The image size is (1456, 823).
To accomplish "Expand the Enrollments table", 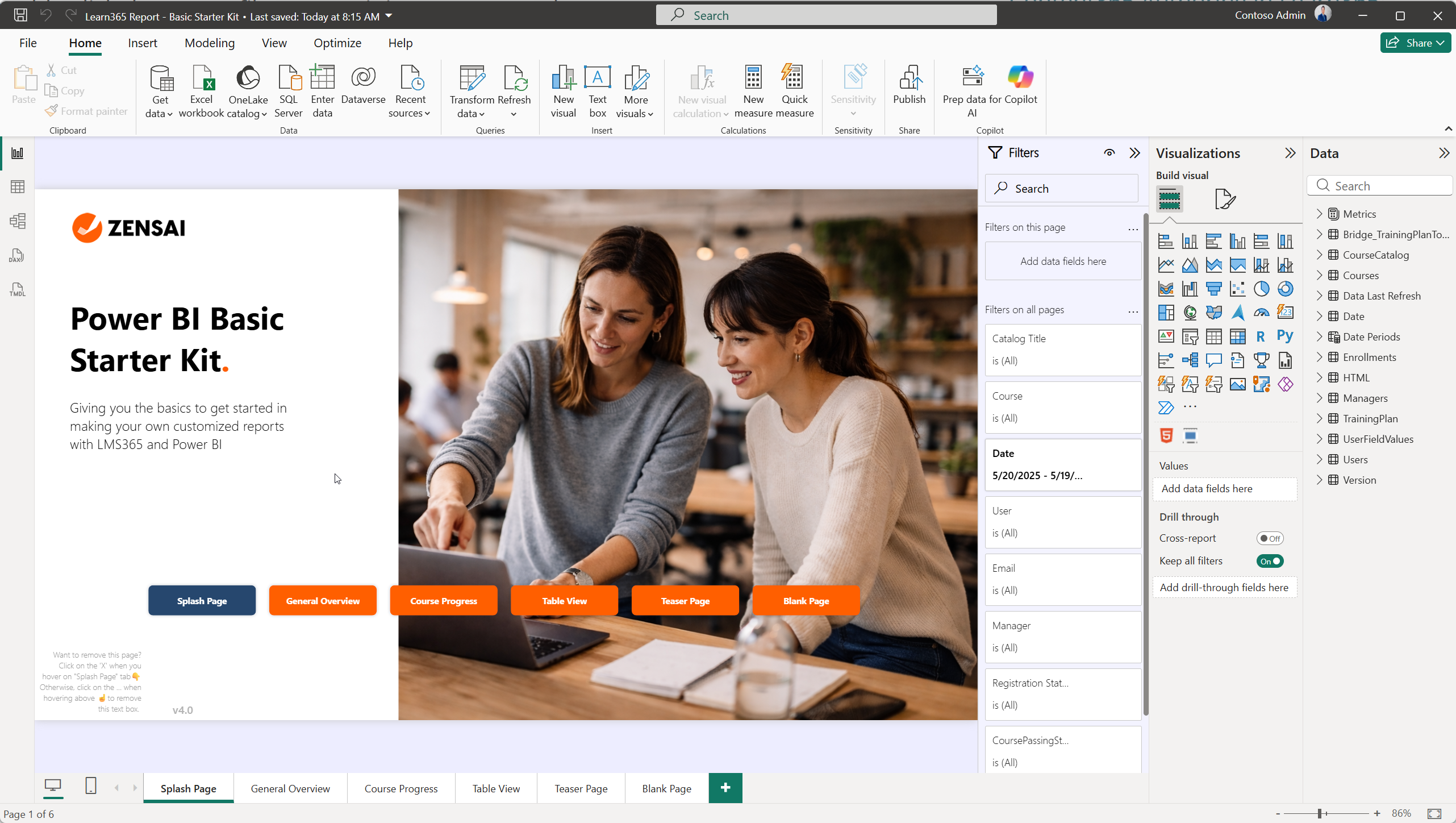I will click(x=1320, y=357).
